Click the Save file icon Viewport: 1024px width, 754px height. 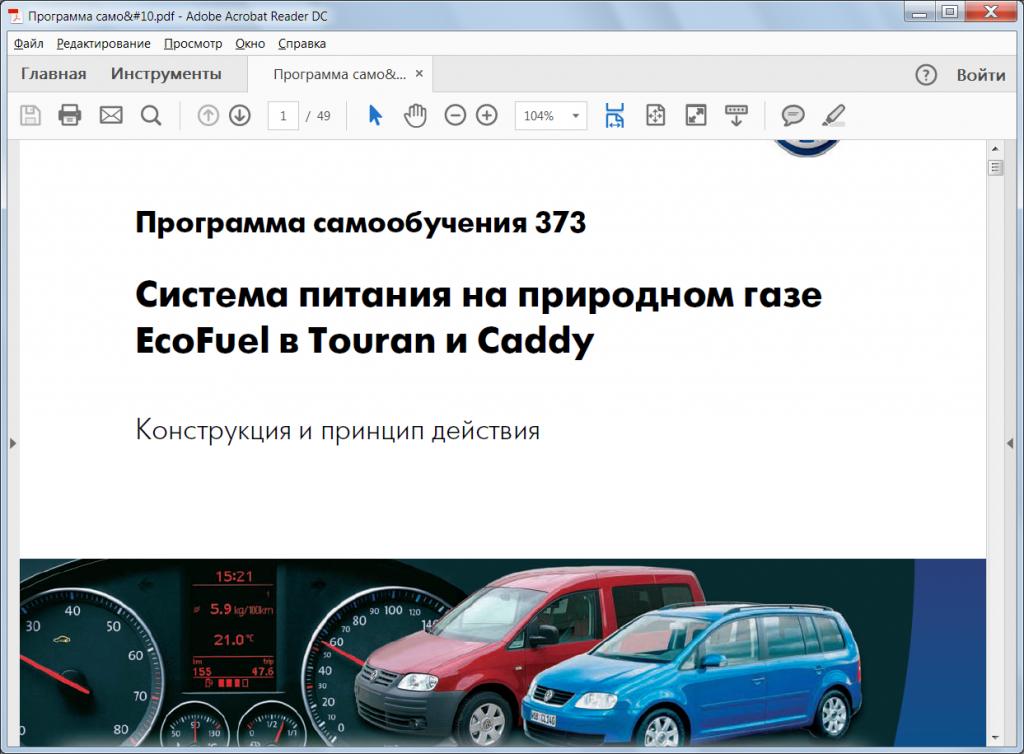[x=30, y=116]
